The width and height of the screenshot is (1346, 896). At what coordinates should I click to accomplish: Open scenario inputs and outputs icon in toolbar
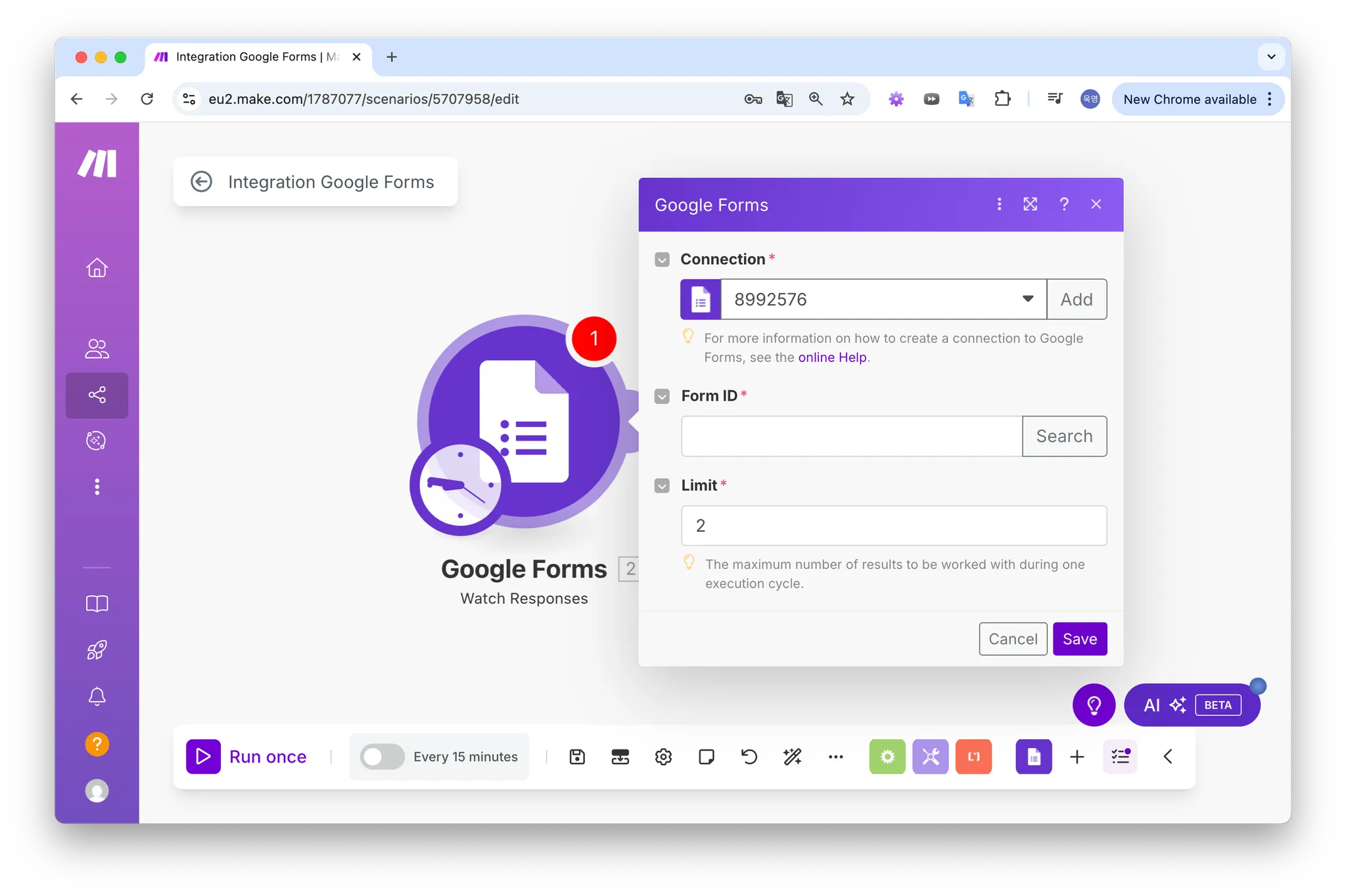point(620,757)
